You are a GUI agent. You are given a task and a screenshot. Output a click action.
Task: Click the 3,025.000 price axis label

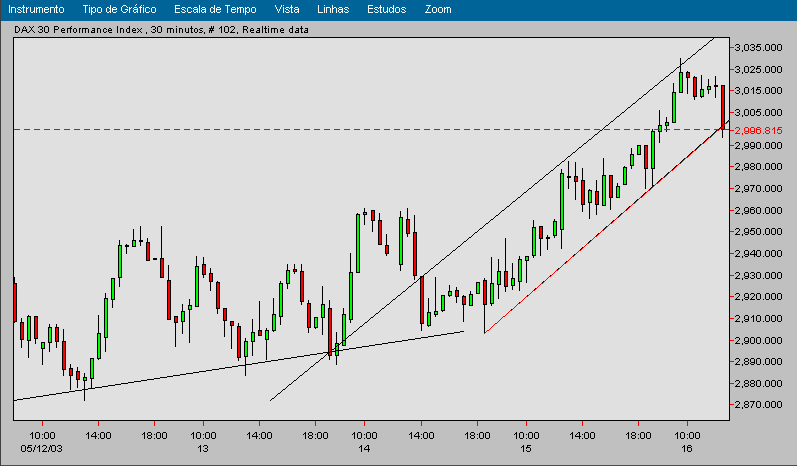[x=758, y=69]
